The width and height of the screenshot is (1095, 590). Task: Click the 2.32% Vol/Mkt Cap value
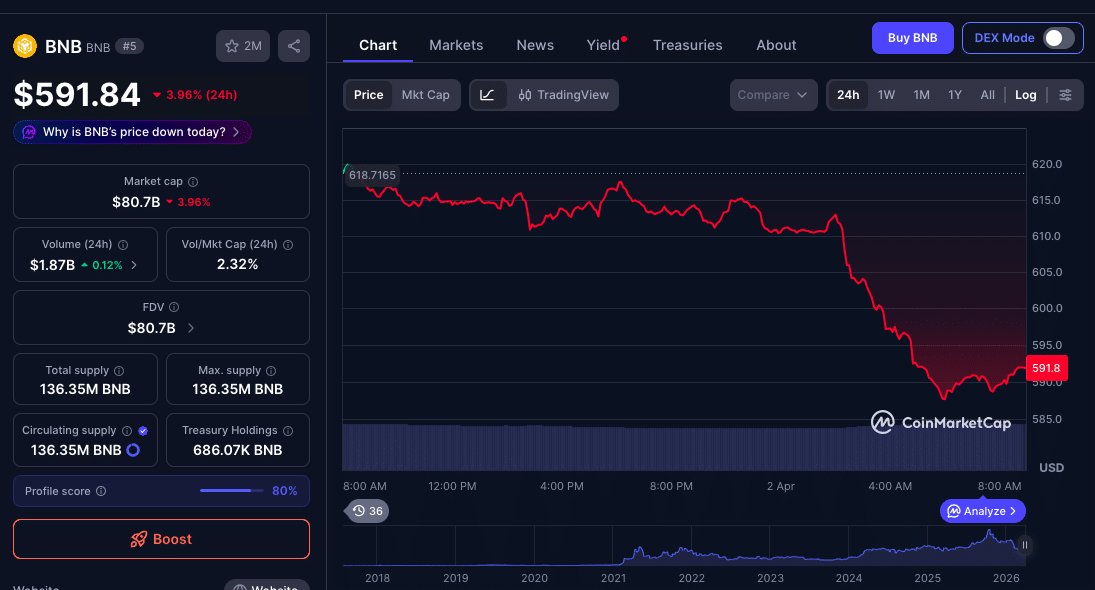pyautogui.click(x=237, y=265)
